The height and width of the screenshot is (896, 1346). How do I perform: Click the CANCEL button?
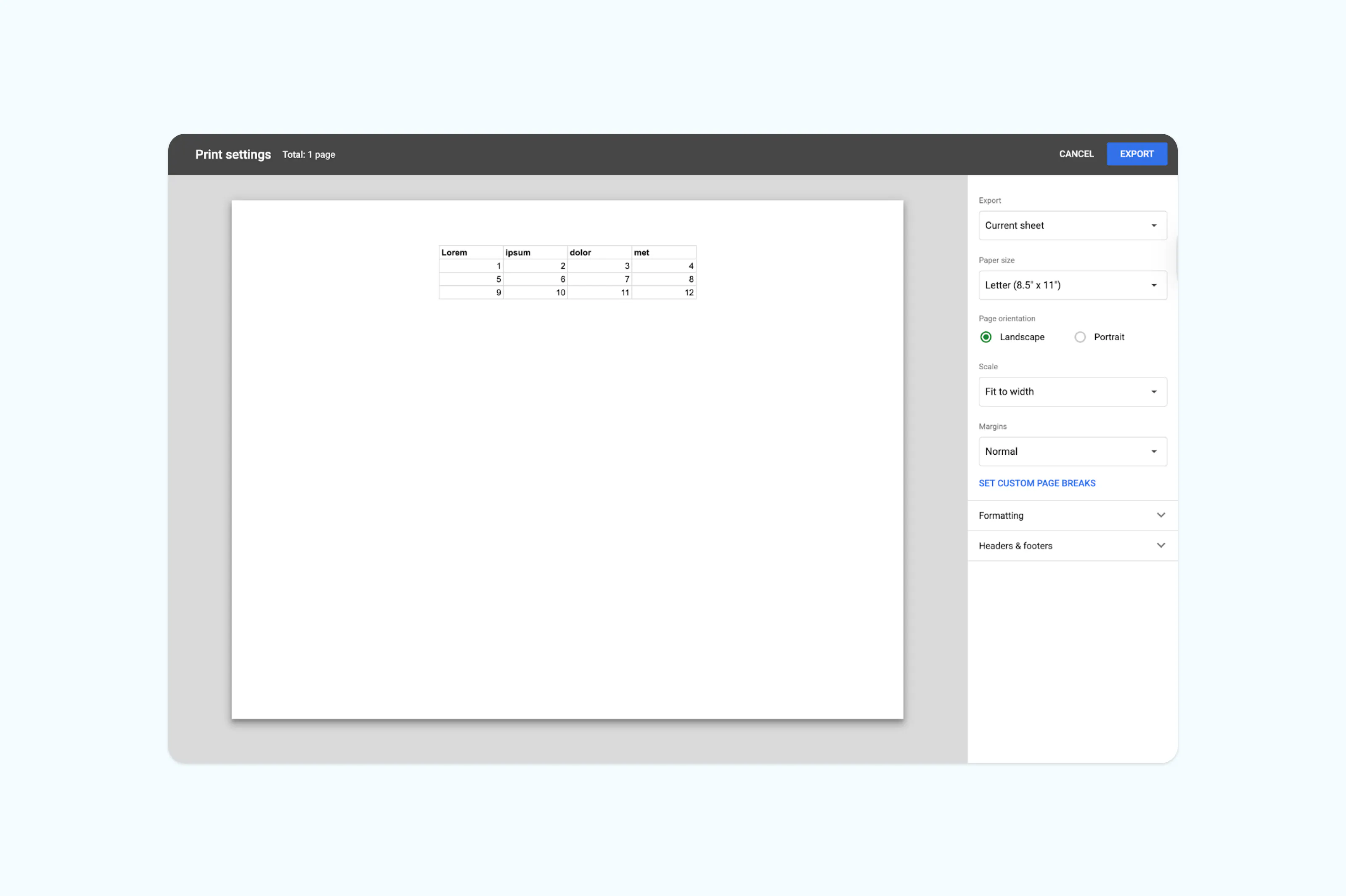[x=1076, y=154]
